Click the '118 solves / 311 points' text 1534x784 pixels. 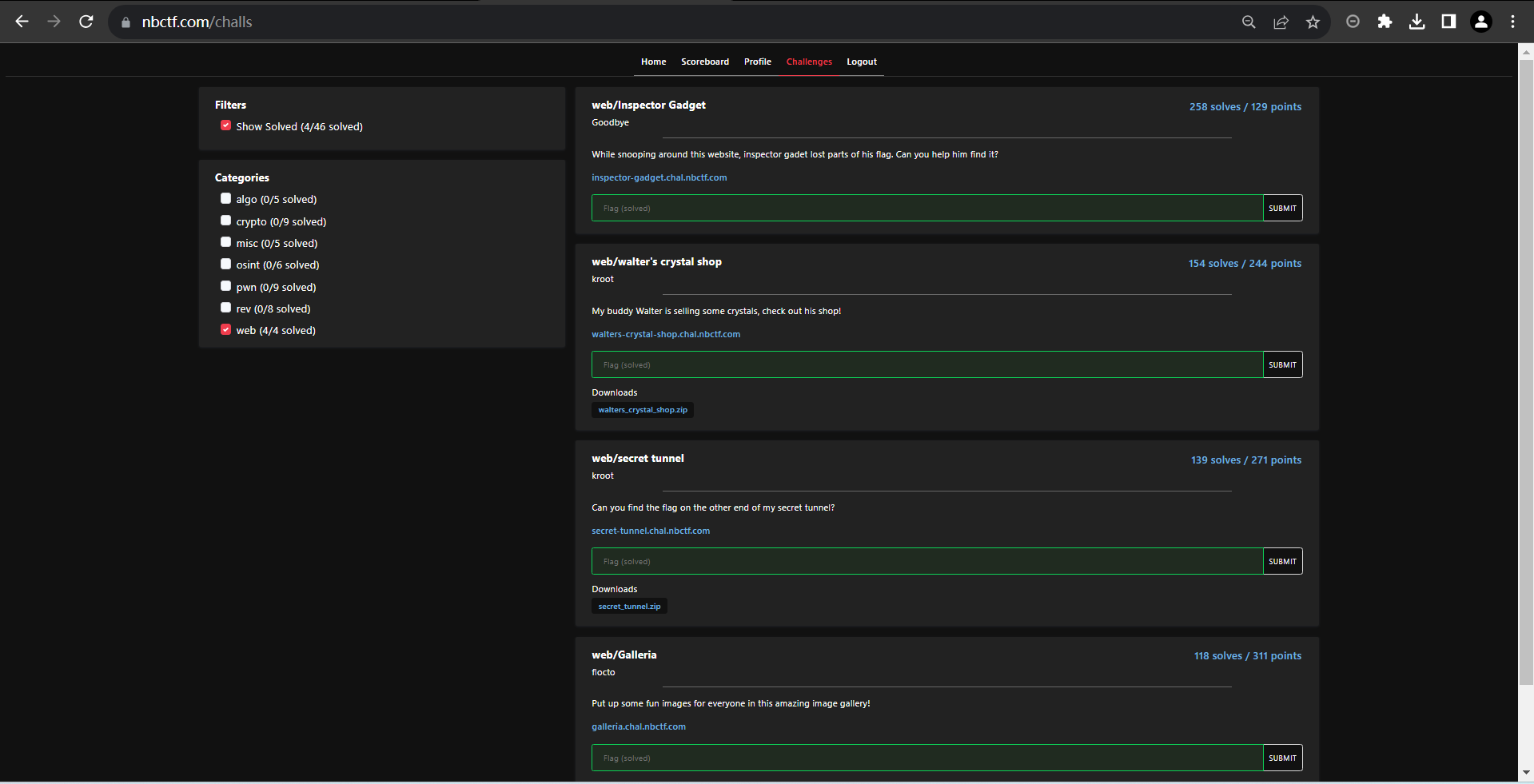[x=1248, y=655]
